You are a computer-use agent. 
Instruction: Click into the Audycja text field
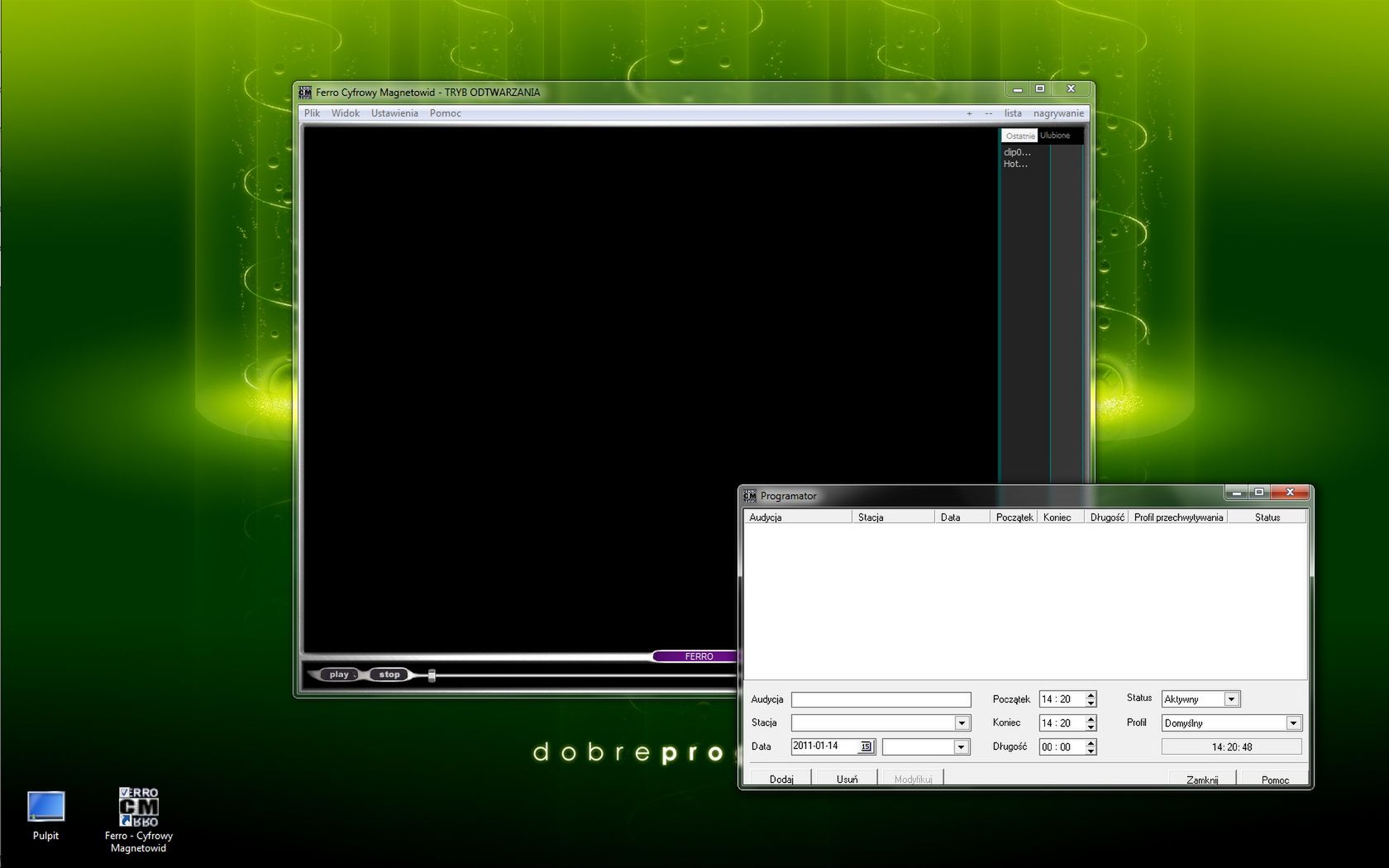pos(881,699)
